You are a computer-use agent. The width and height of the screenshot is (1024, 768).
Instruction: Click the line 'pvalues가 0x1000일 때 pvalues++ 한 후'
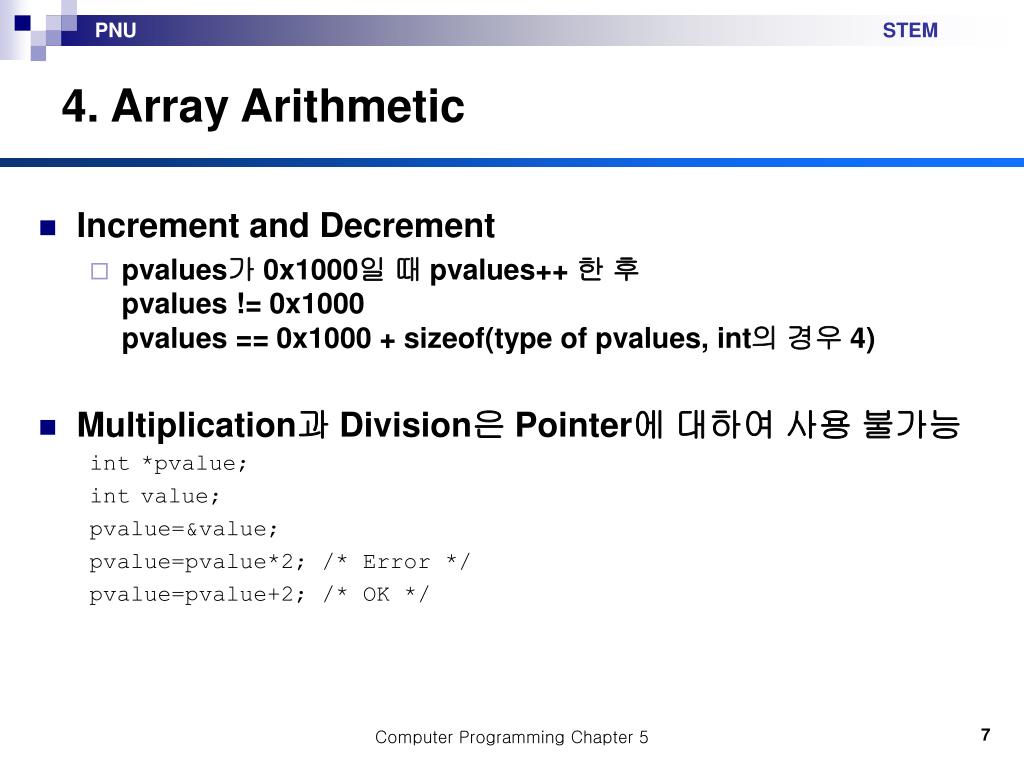pyautogui.click(x=380, y=270)
